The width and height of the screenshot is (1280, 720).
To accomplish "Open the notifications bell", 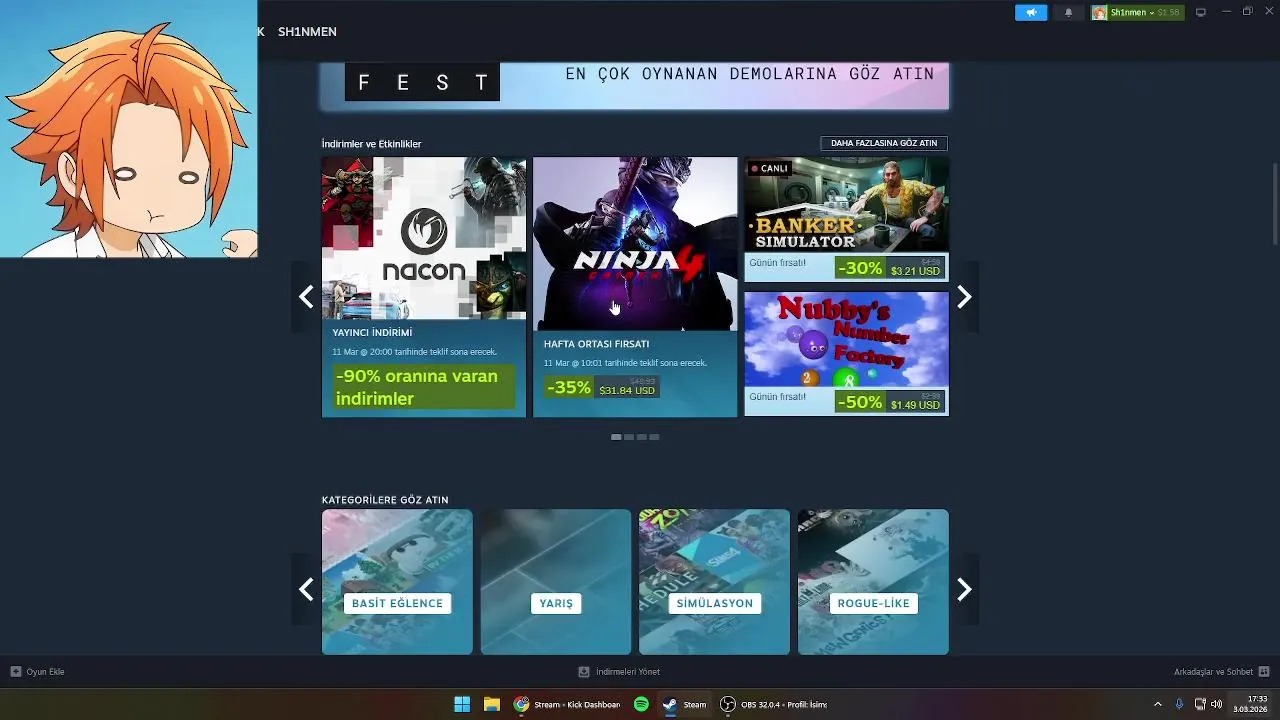I will coord(1068,12).
